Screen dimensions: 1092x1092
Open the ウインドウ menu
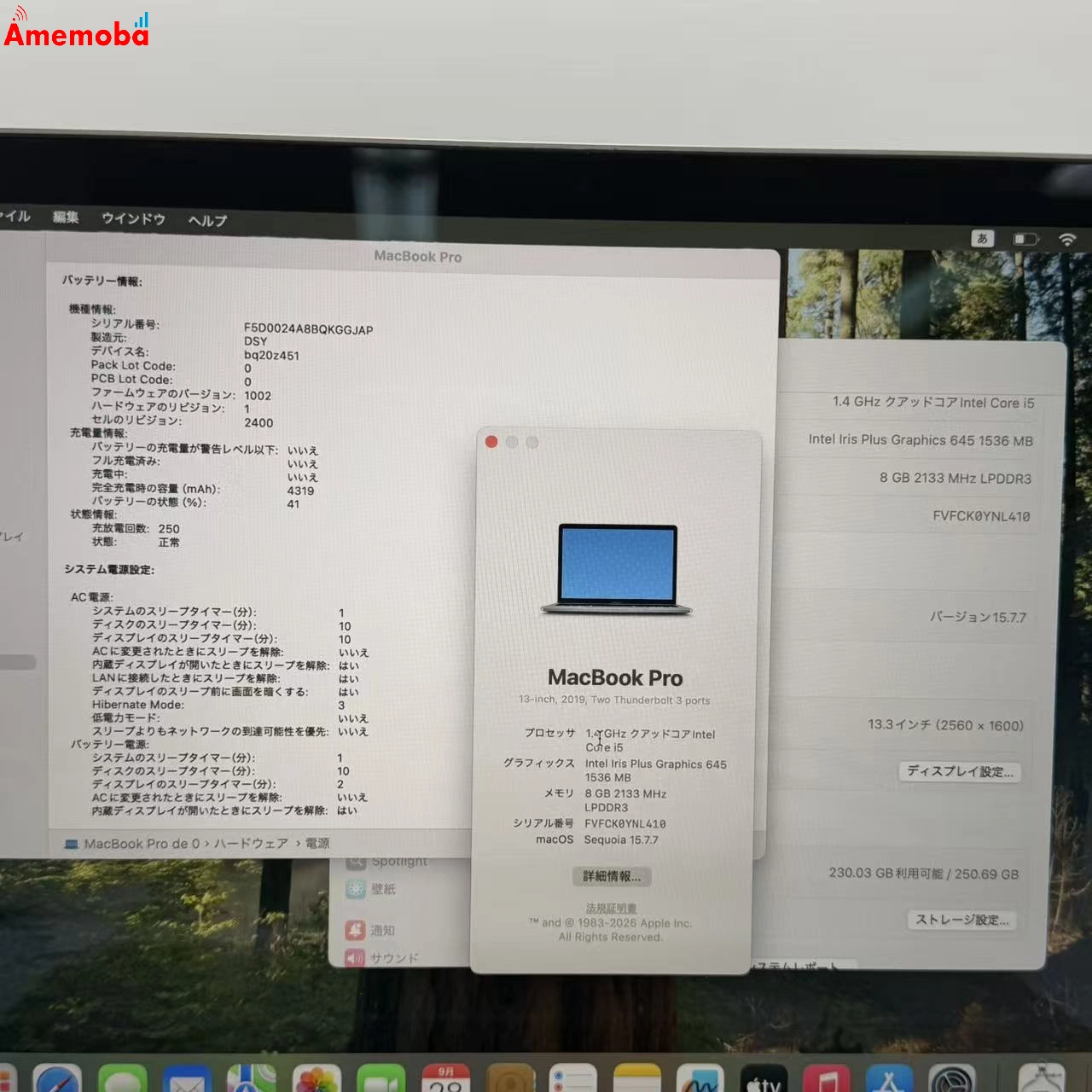[x=133, y=218]
